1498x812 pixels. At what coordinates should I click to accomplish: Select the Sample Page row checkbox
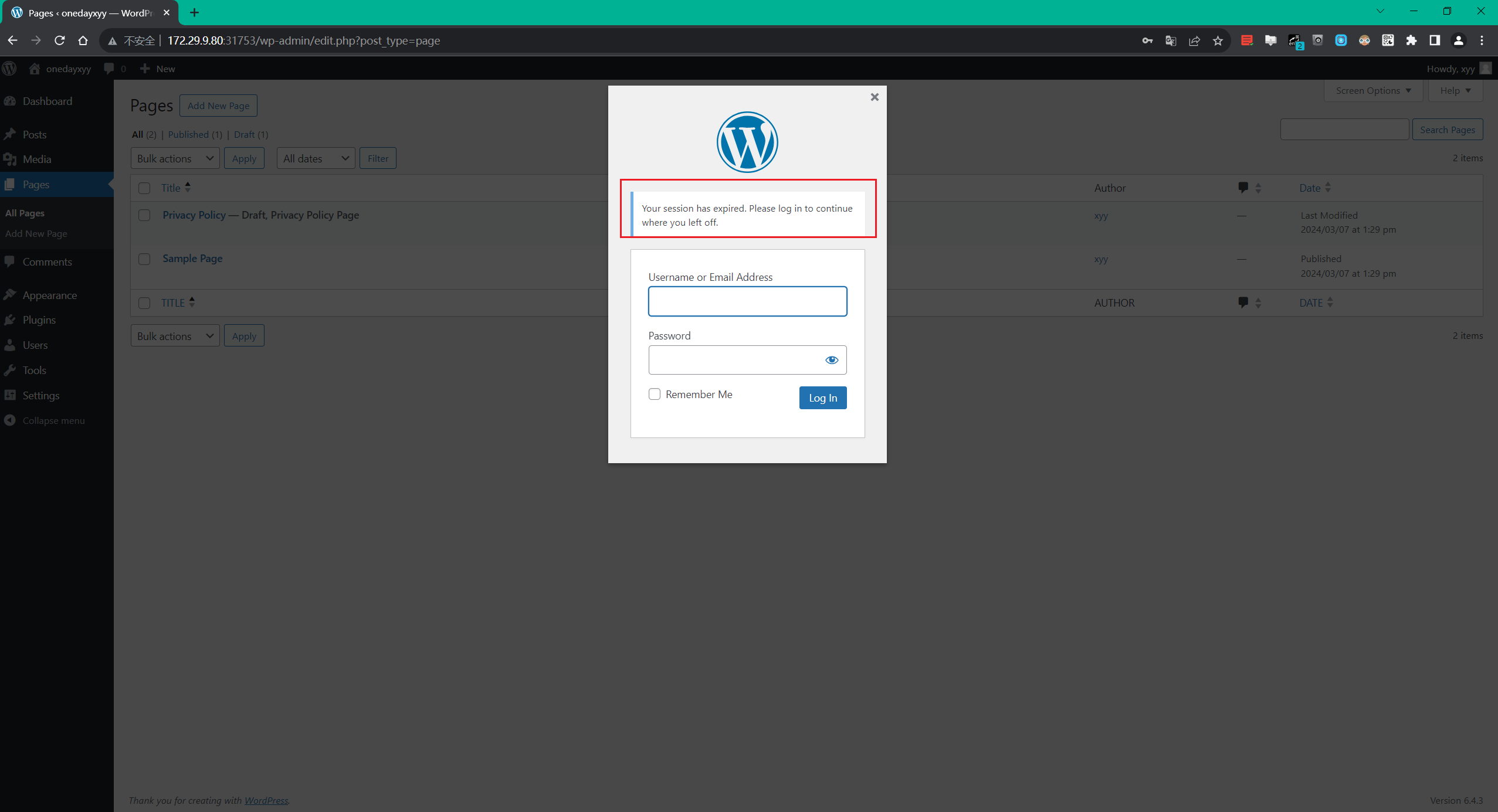(144, 259)
